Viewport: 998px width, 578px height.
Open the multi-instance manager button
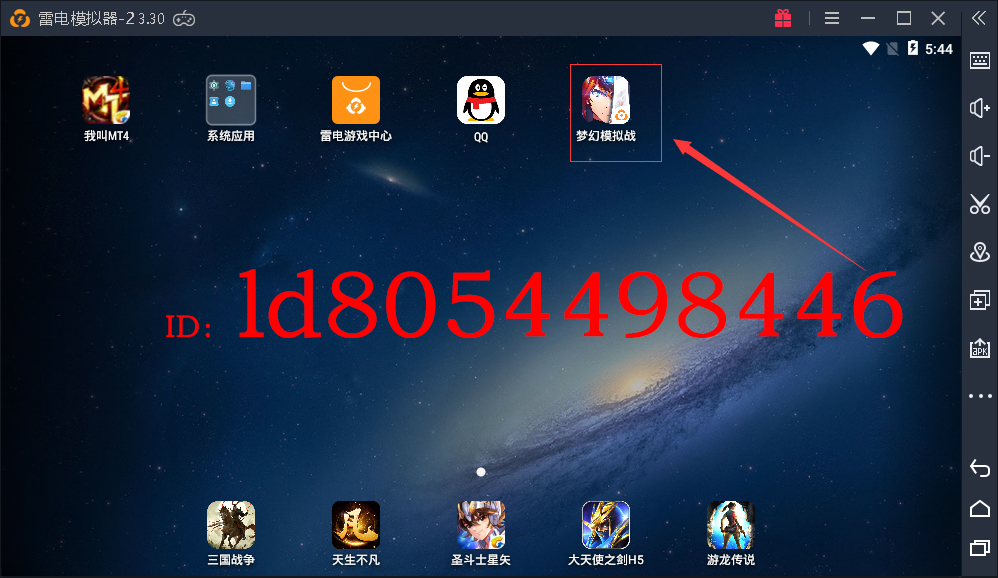980,300
